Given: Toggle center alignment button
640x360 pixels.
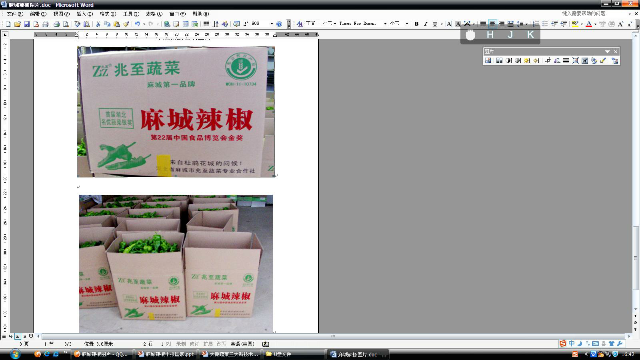Looking at the screenshot, I should [493, 24].
